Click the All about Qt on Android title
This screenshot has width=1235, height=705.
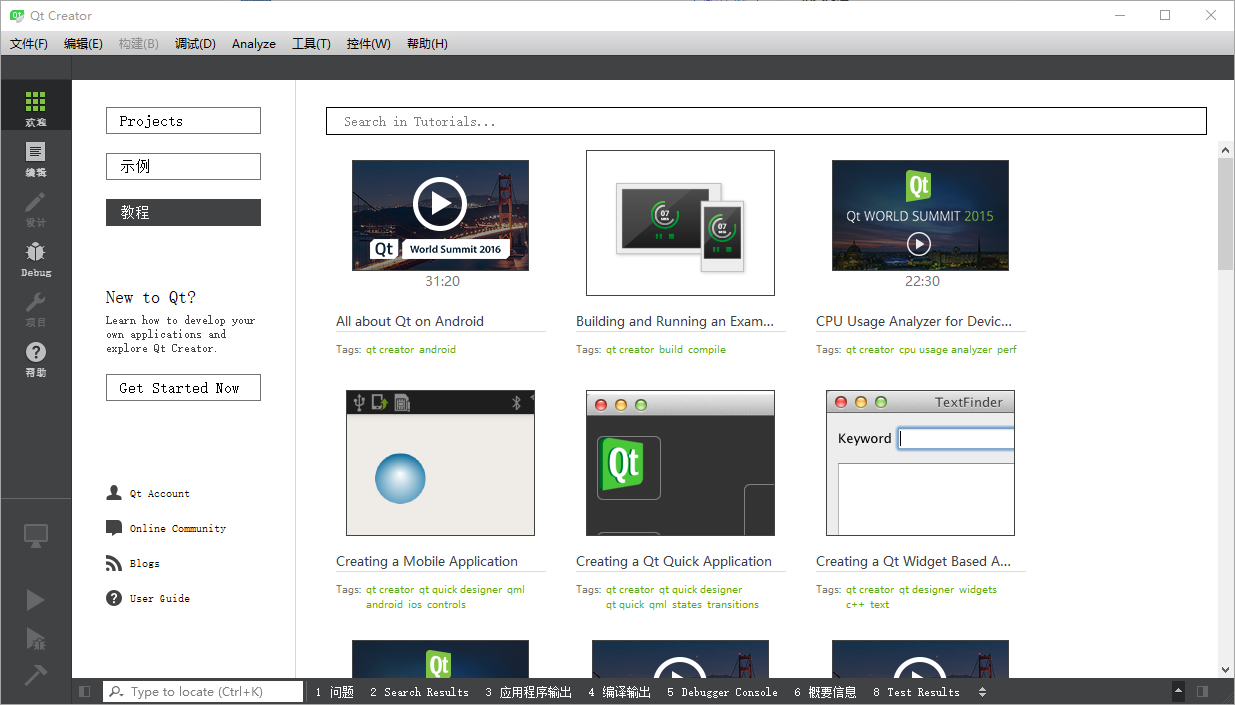tap(410, 321)
